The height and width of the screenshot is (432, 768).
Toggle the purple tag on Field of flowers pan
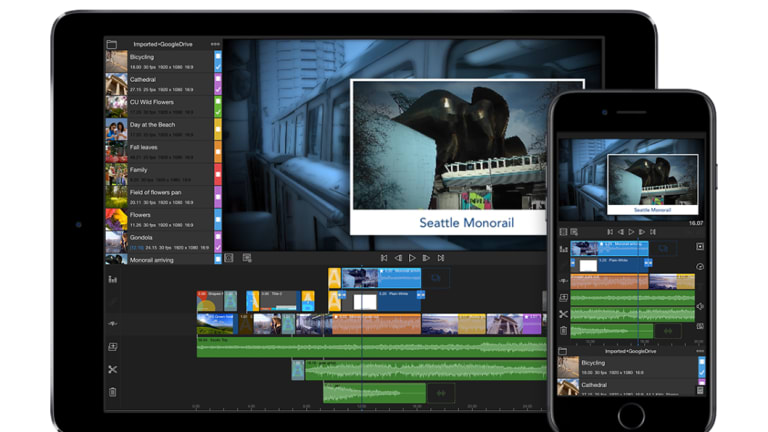click(218, 196)
